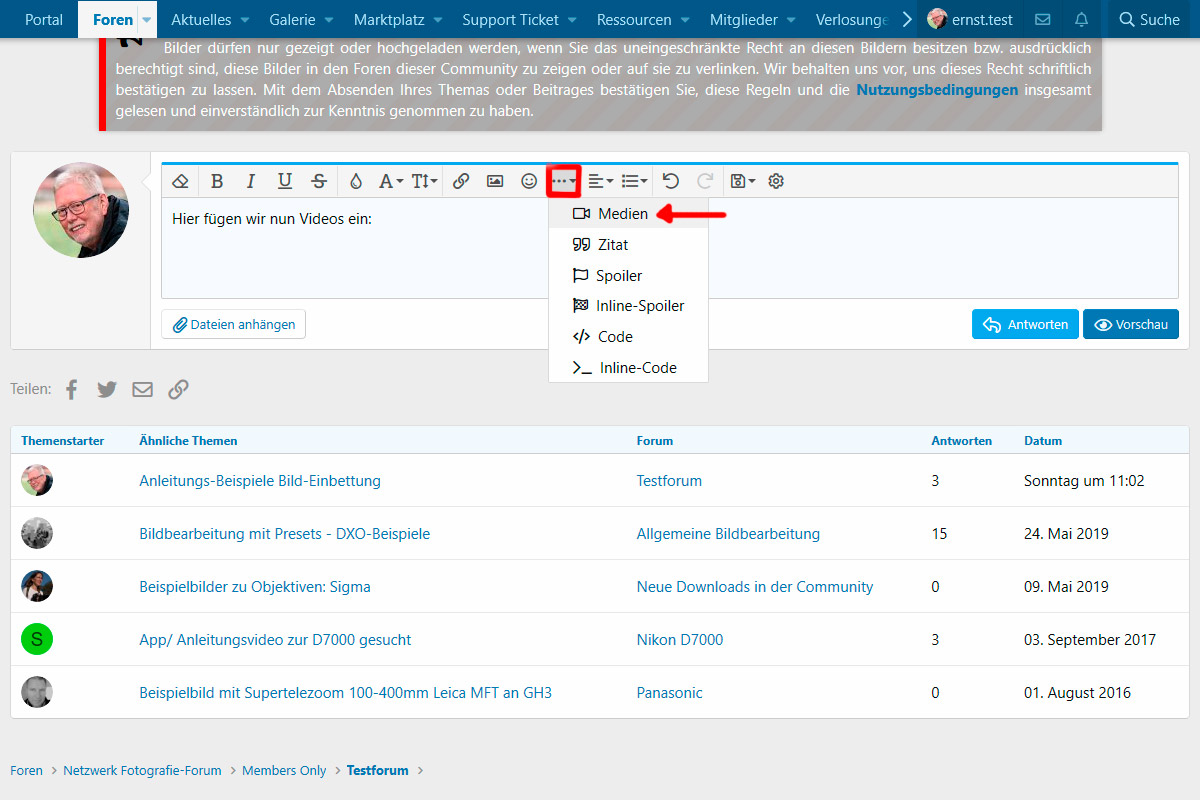The image size is (1200, 800).
Task: Click the Vorschau preview button
Action: click(1131, 324)
